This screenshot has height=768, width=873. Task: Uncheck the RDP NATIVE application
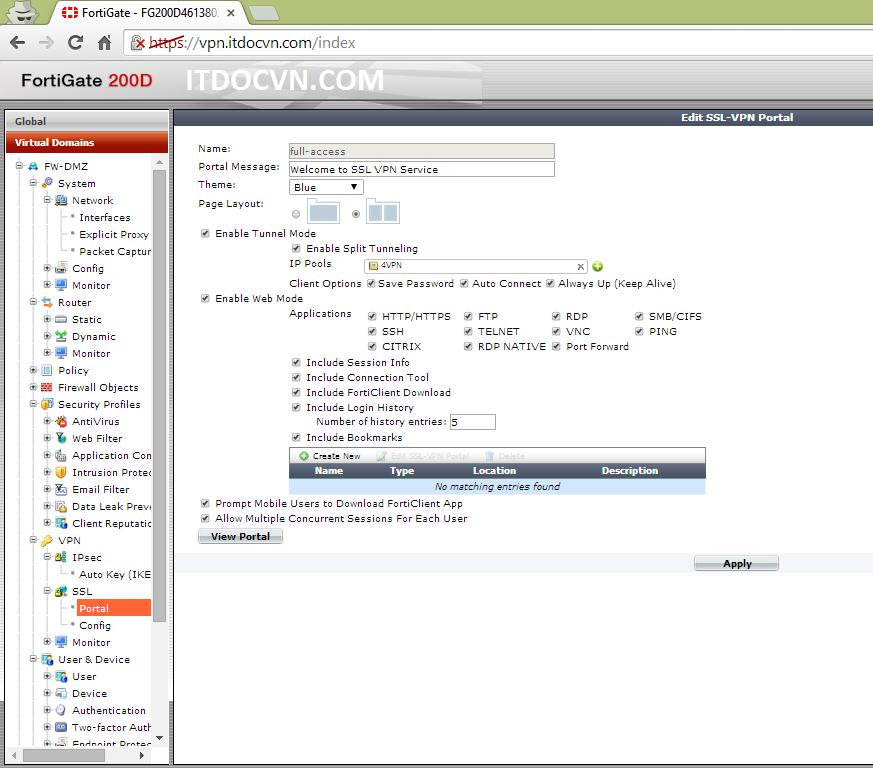[x=468, y=347]
